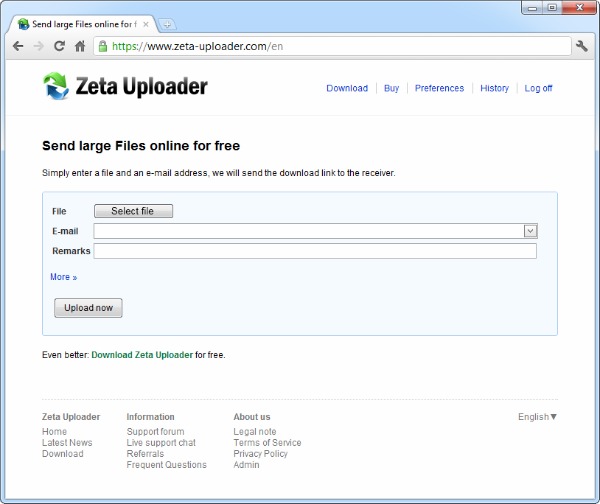Expand the 'More »' options link

pyautogui.click(x=64, y=277)
